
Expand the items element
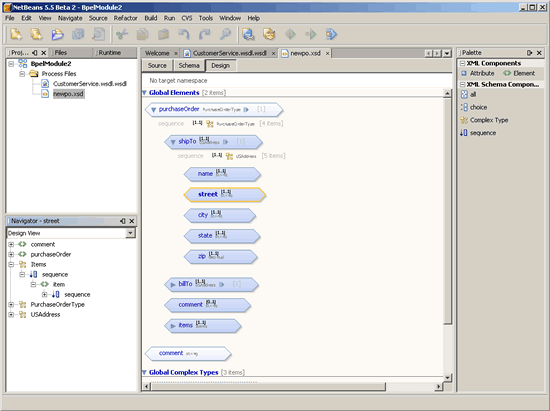(x=173, y=326)
